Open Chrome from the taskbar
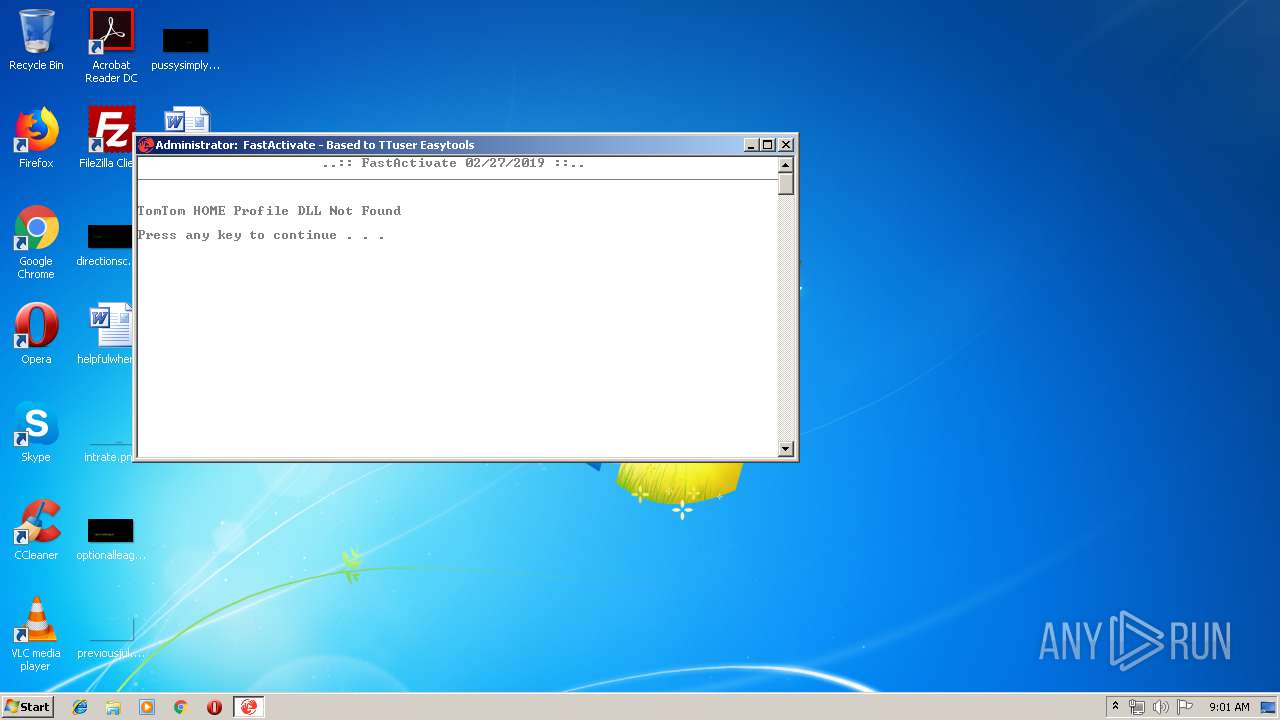 click(180, 707)
